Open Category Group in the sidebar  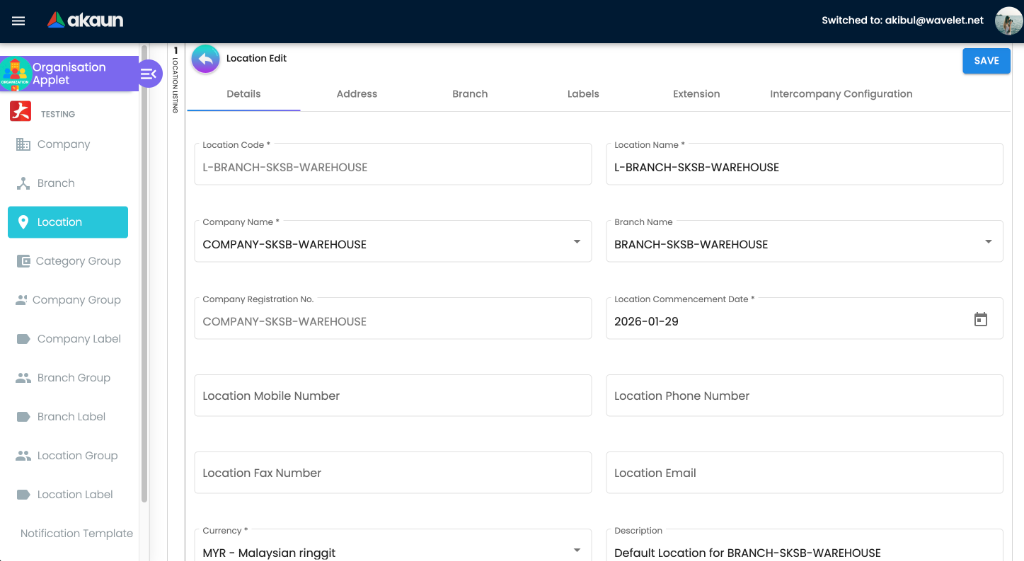(x=68, y=261)
